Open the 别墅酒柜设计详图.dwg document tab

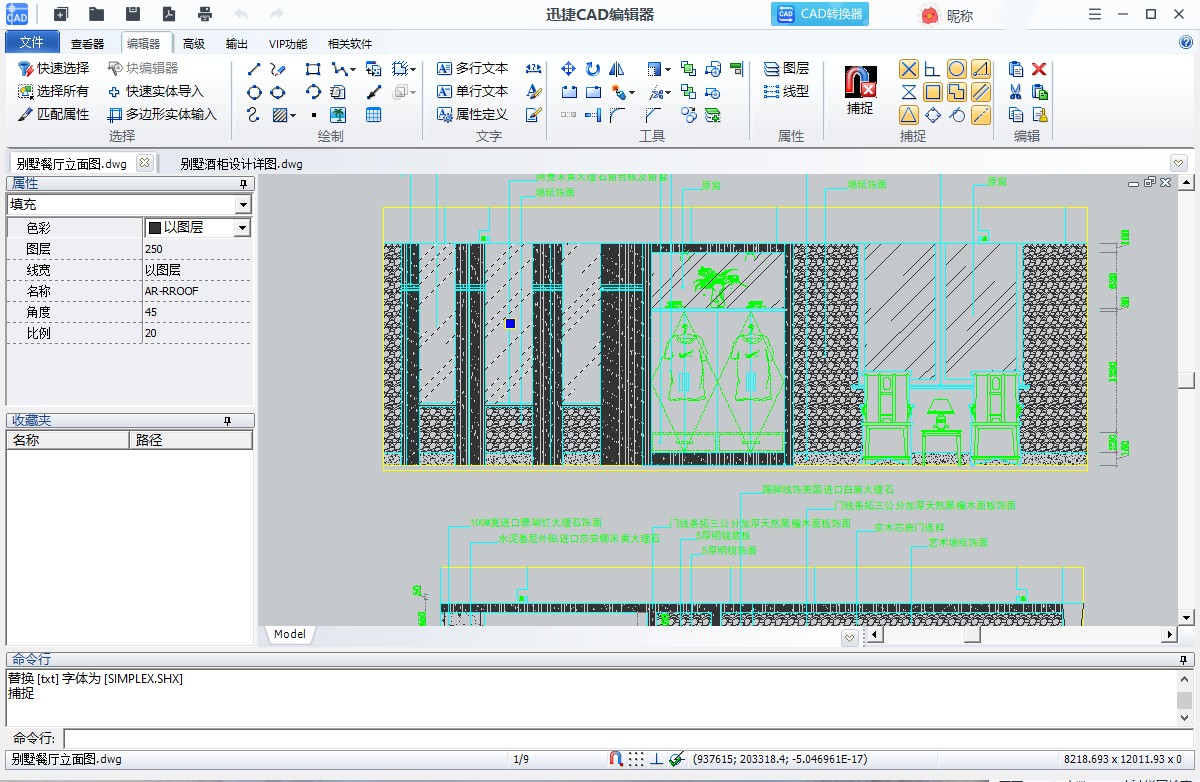point(241,164)
